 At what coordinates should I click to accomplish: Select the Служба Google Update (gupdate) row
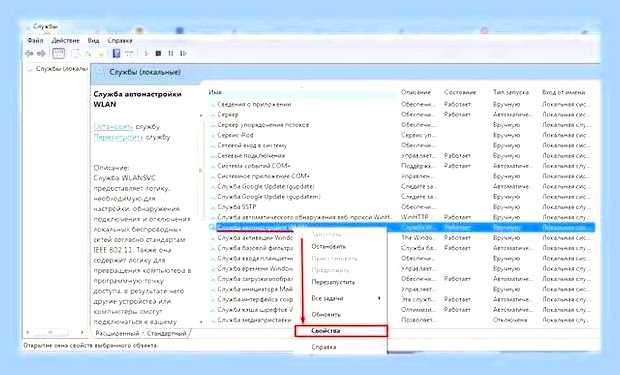[x=400, y=187]
